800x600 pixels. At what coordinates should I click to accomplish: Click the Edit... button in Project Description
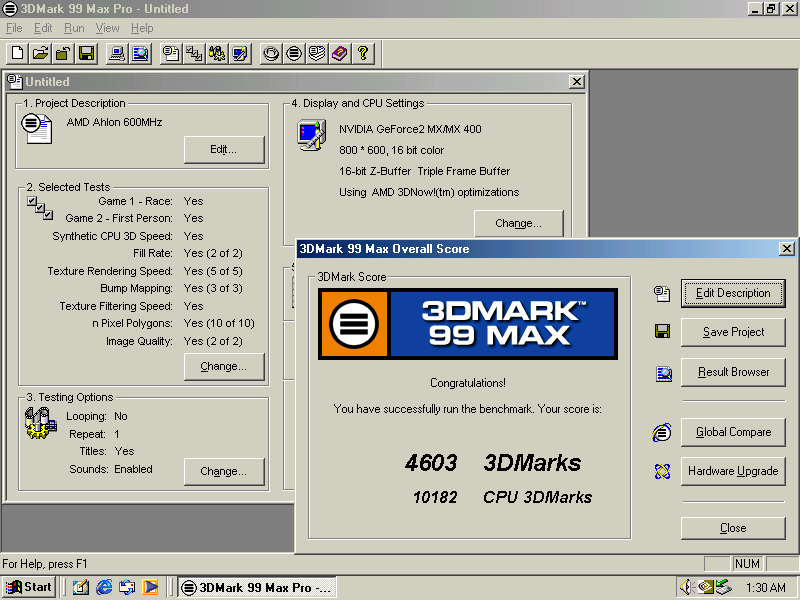(224, 149)
